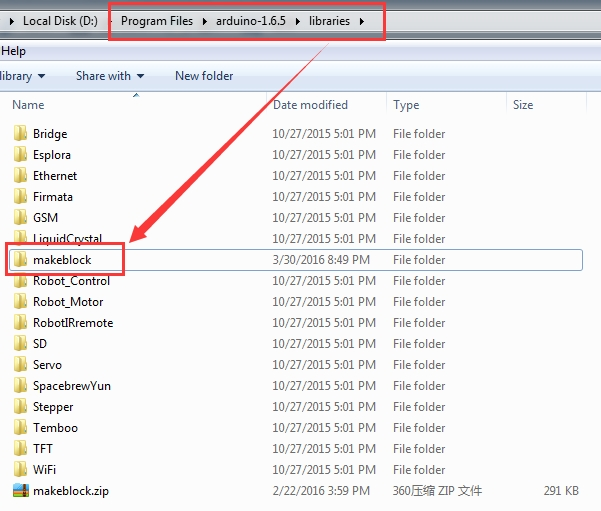601x511 pixels.
Task: Create a New folder
Action: click(x=204, y=76)
